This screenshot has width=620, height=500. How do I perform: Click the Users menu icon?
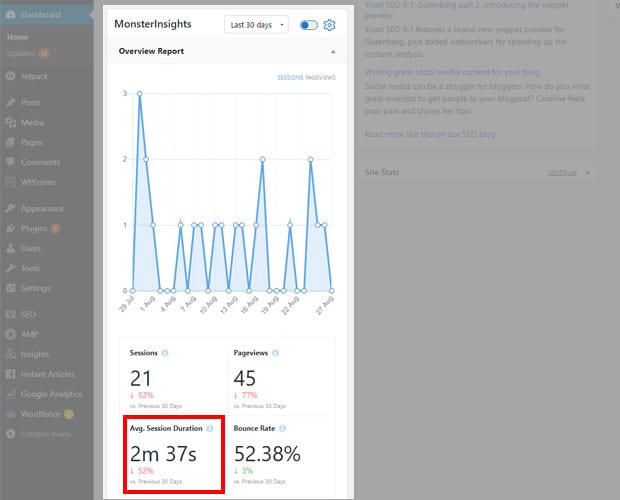click(11, 248)
